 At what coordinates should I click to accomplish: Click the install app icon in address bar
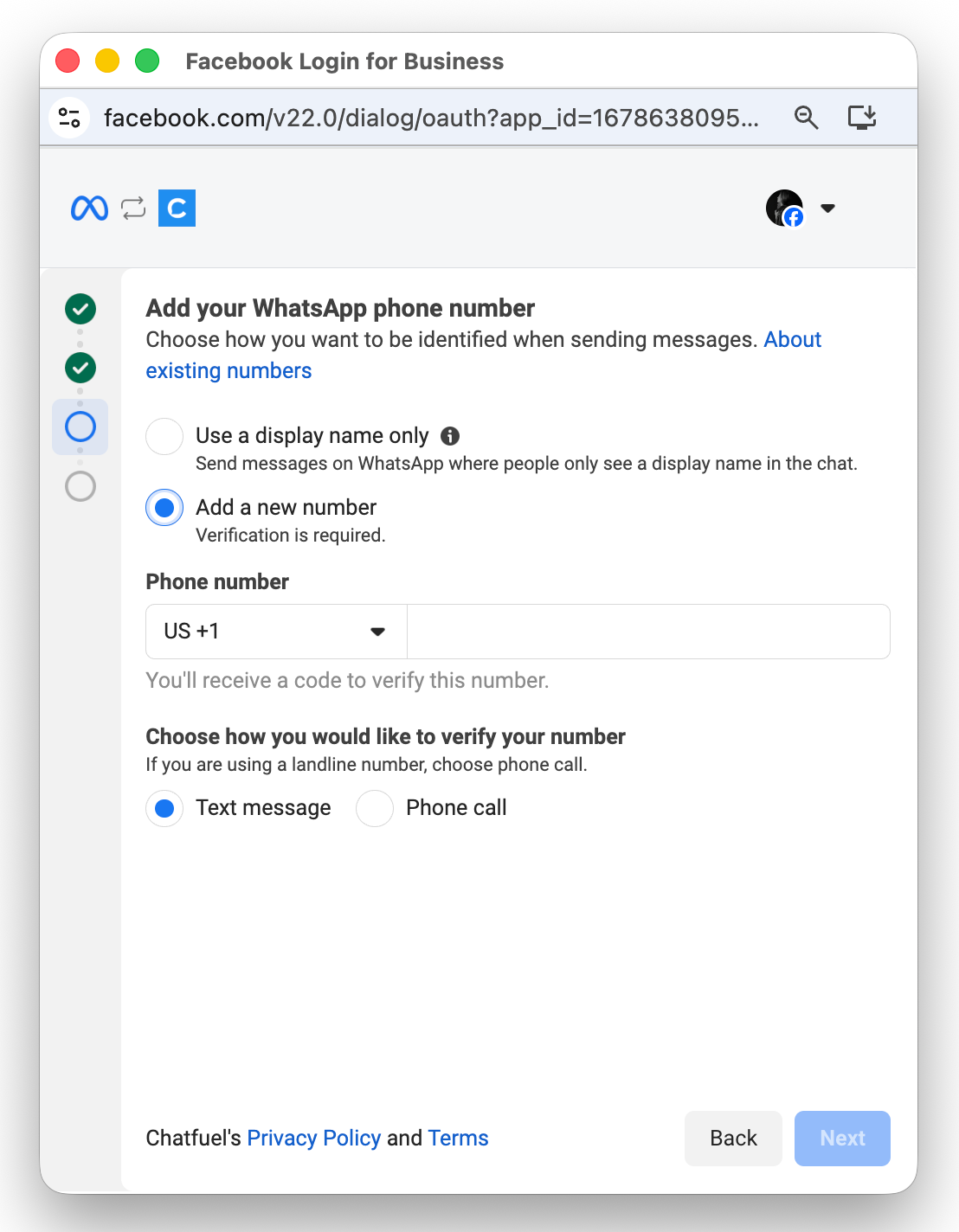(x=862, y=118)
